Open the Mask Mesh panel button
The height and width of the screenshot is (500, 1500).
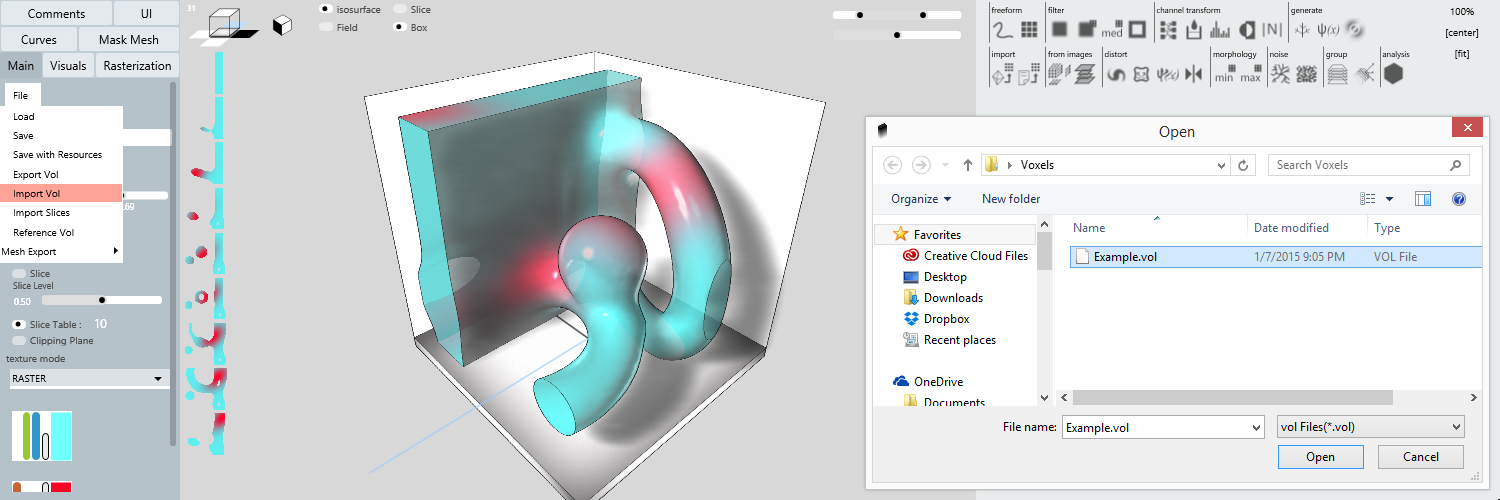tap(128, 40)
